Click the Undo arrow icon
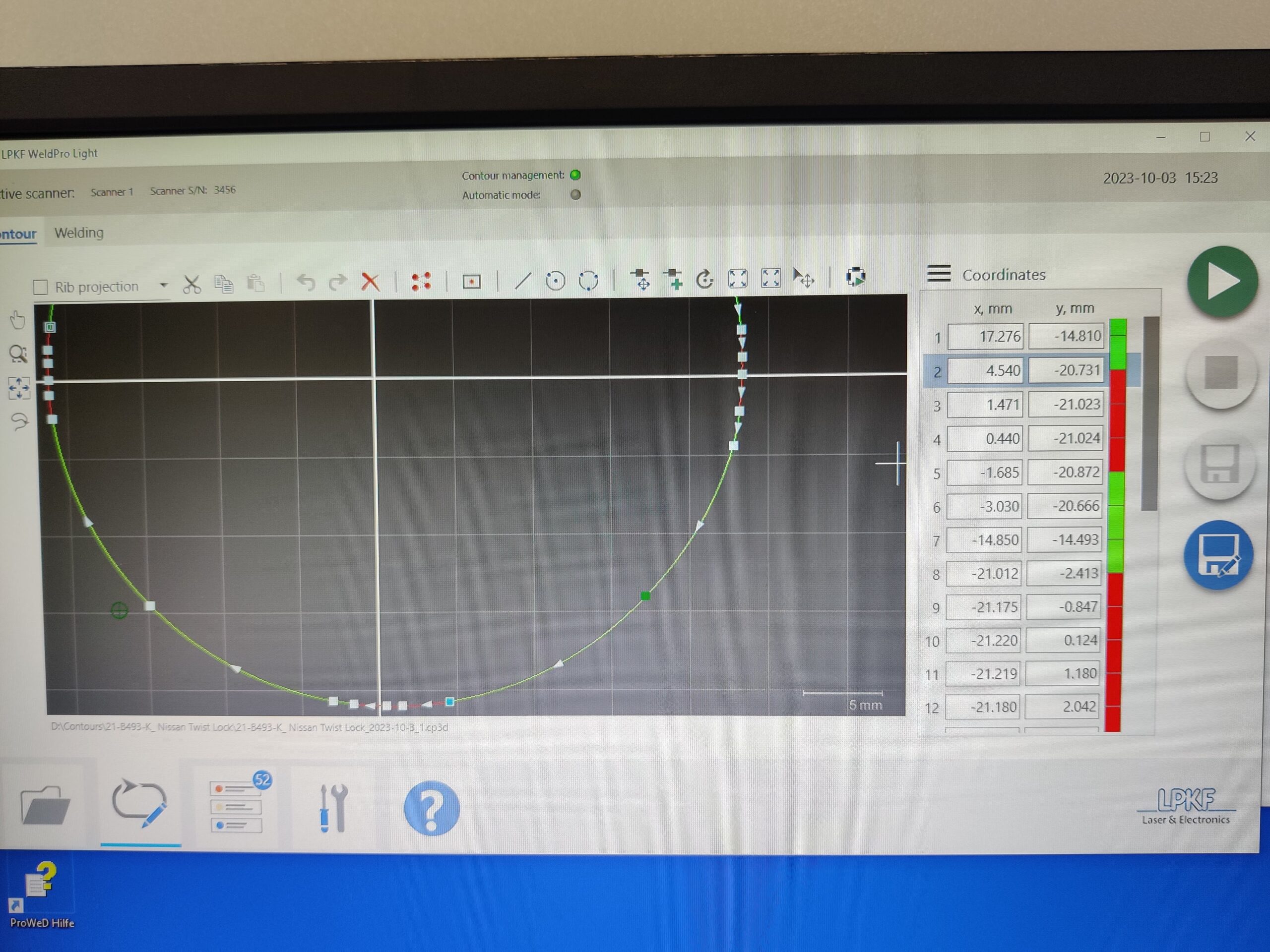This screenshot has height=952, width=1270. coord(306,282)
